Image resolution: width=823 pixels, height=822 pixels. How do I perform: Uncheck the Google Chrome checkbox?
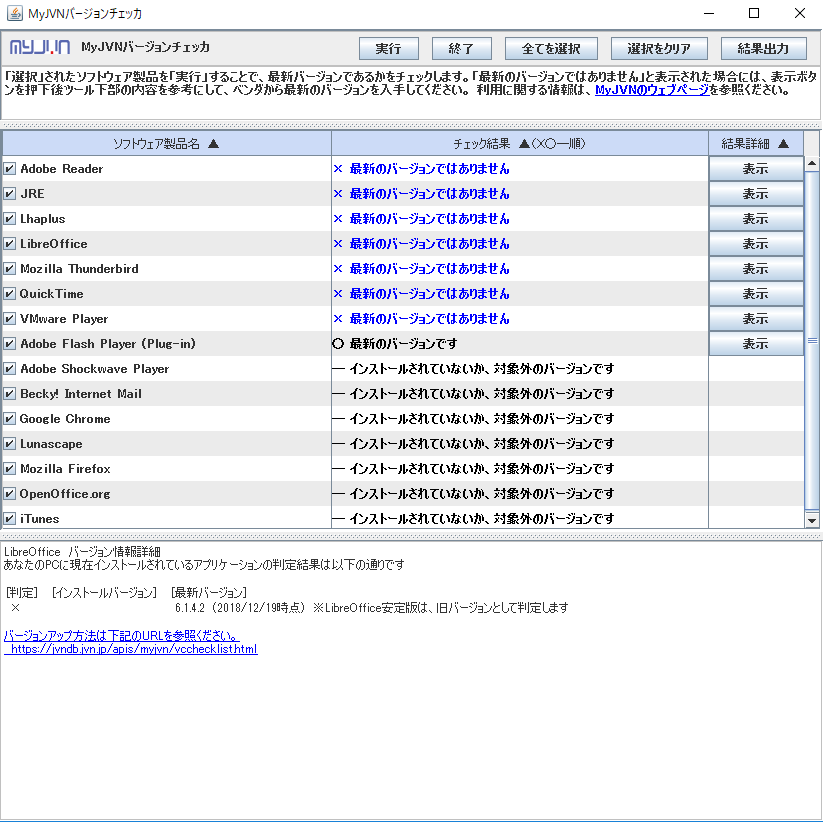pyautogui.click(x=9, y=419)
